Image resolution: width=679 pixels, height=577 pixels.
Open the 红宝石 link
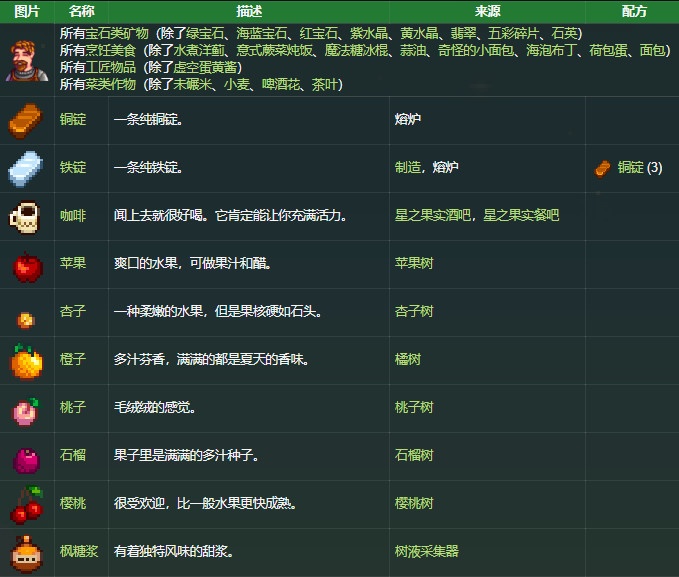click(x=318, y=33)
